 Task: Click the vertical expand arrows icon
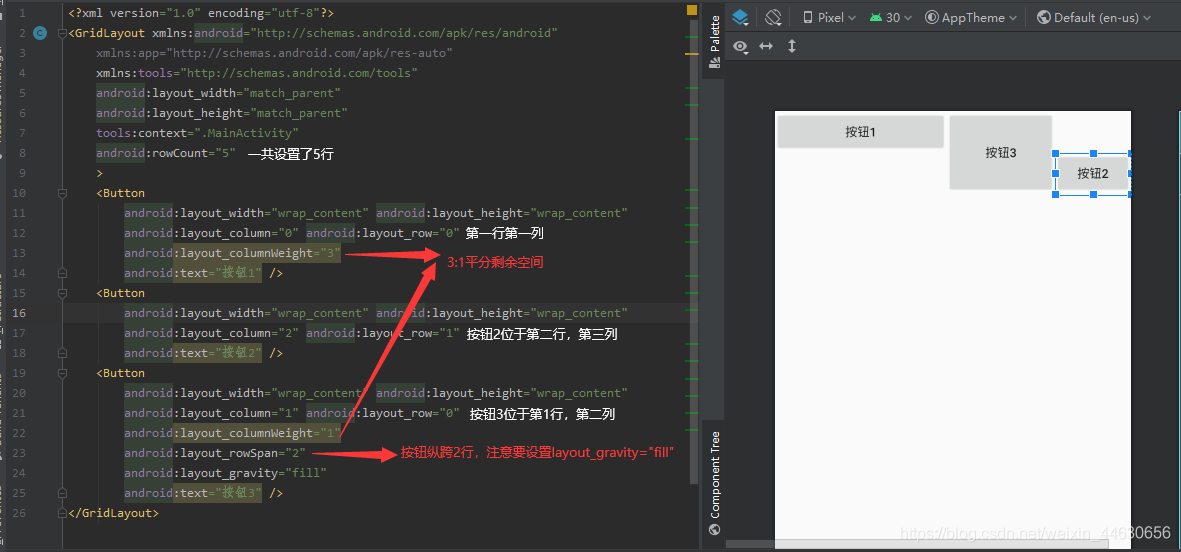coord(792,47)
